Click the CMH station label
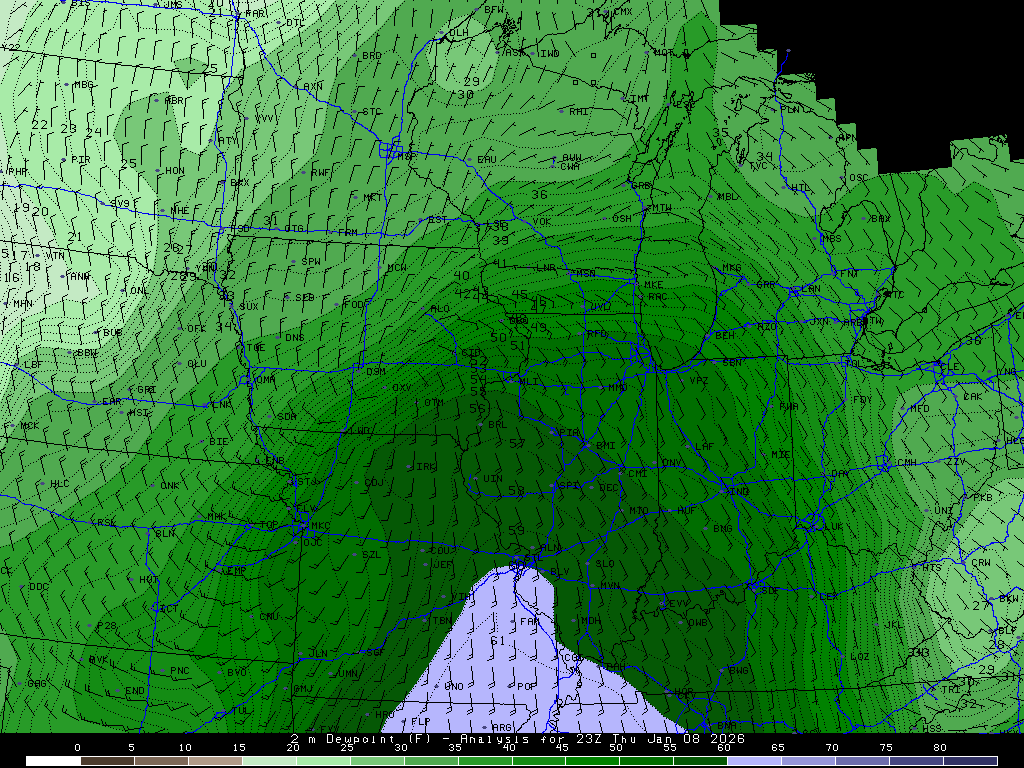 906,462
